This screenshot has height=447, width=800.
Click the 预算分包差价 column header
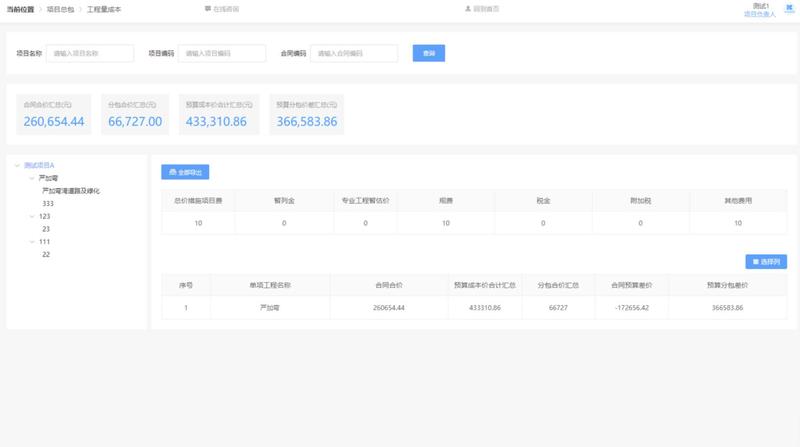pyautogui.click(x=728, y=285)
